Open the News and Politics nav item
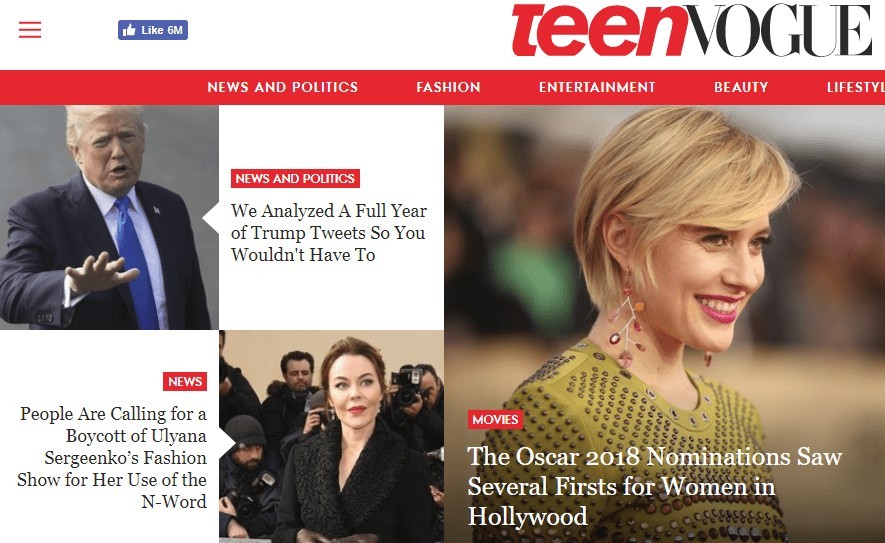Image resolution: width=885 pixels, height=543 pixels. click(x=282, y=87)
